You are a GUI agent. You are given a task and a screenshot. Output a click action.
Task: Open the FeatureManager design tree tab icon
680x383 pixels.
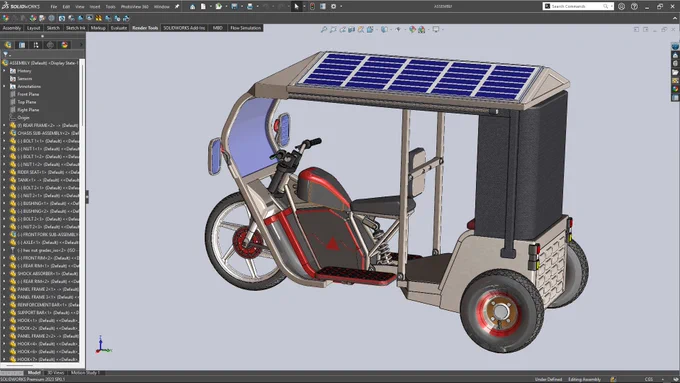[x=8, y=45]
